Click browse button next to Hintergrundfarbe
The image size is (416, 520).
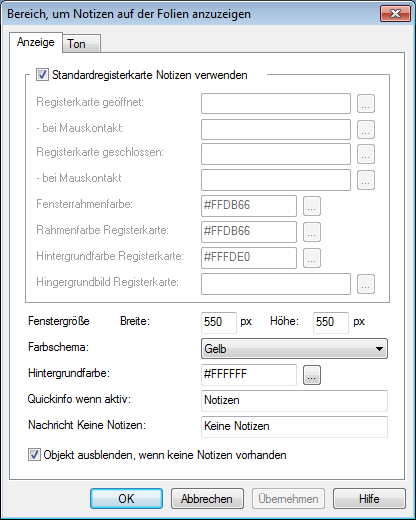312,375
